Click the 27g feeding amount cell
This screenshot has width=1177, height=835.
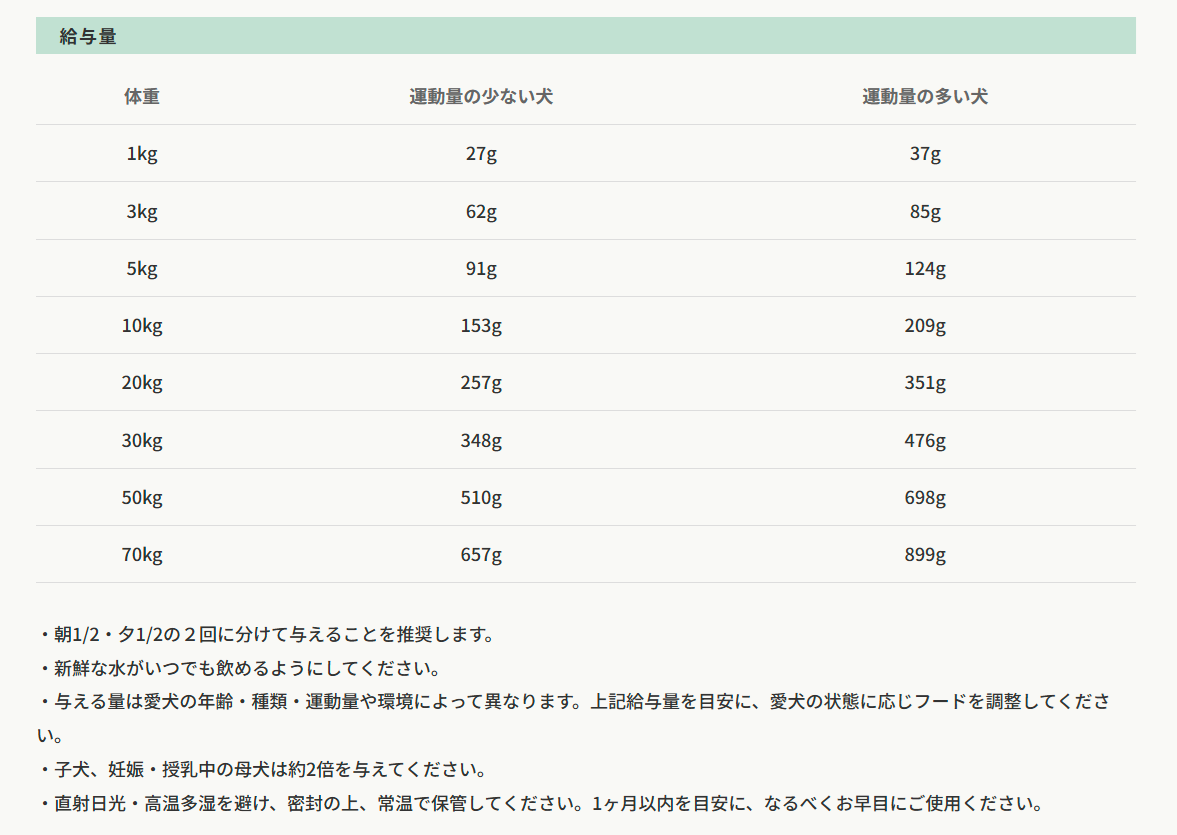(481, 154)
